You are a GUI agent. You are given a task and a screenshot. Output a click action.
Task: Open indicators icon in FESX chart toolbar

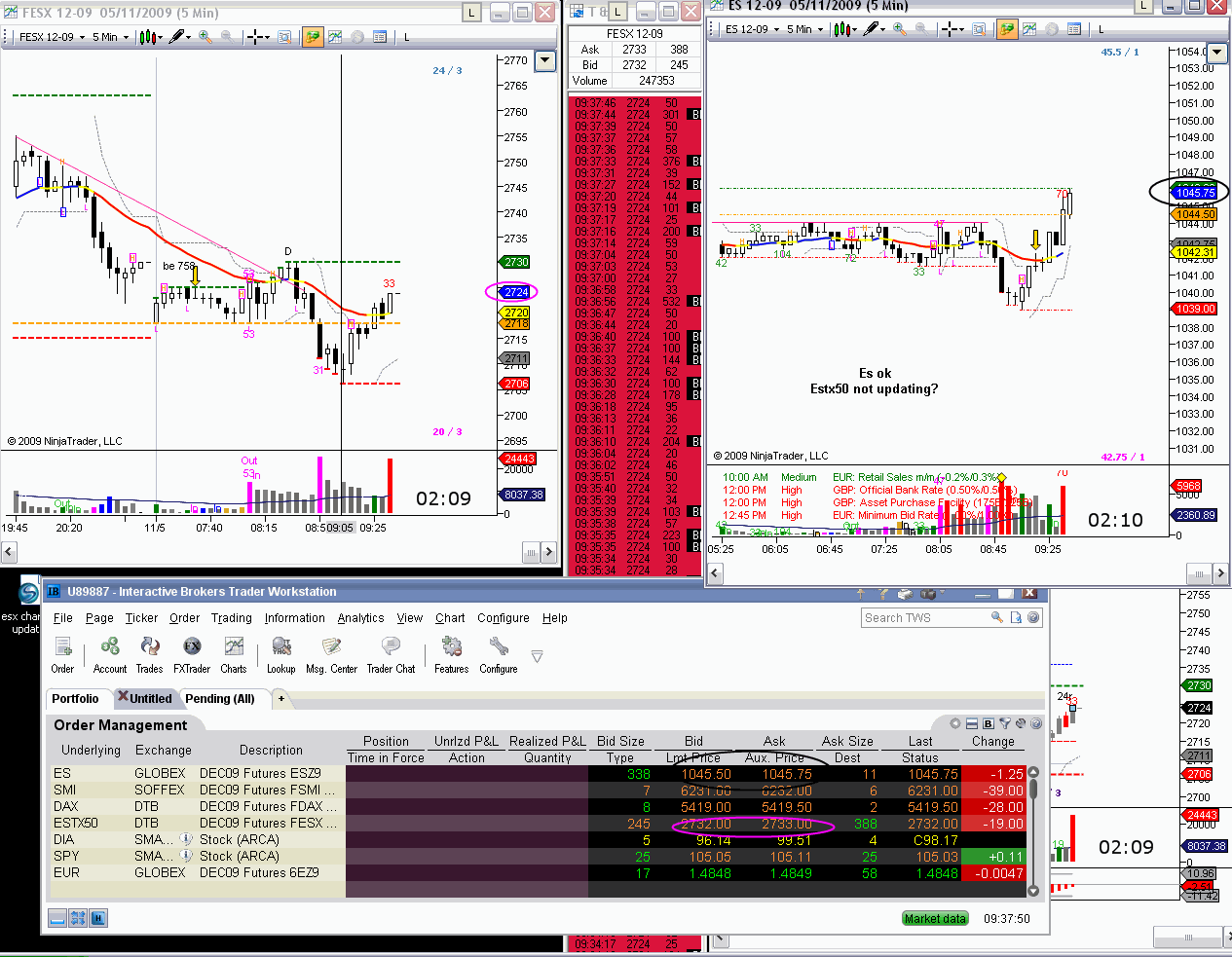click(x=335, y=37)
